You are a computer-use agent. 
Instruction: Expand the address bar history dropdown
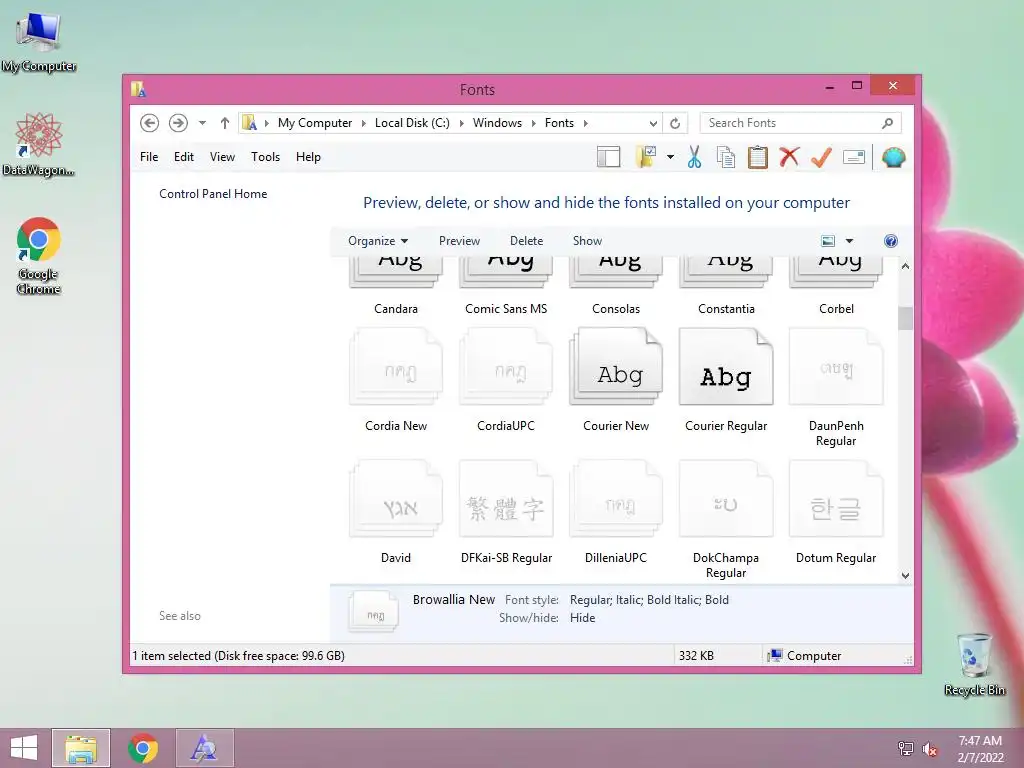click(652, 123)
